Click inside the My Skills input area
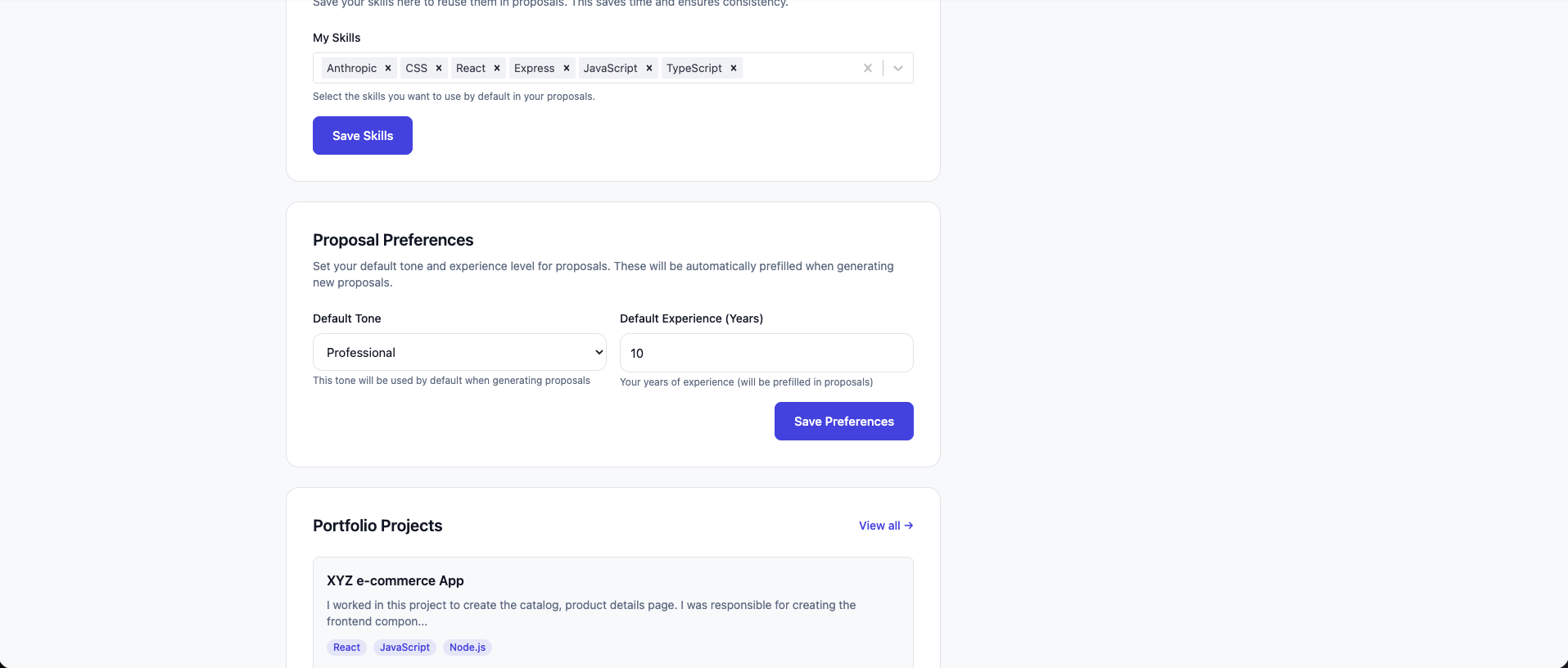The image size is (1568, 668). (798, 68)
